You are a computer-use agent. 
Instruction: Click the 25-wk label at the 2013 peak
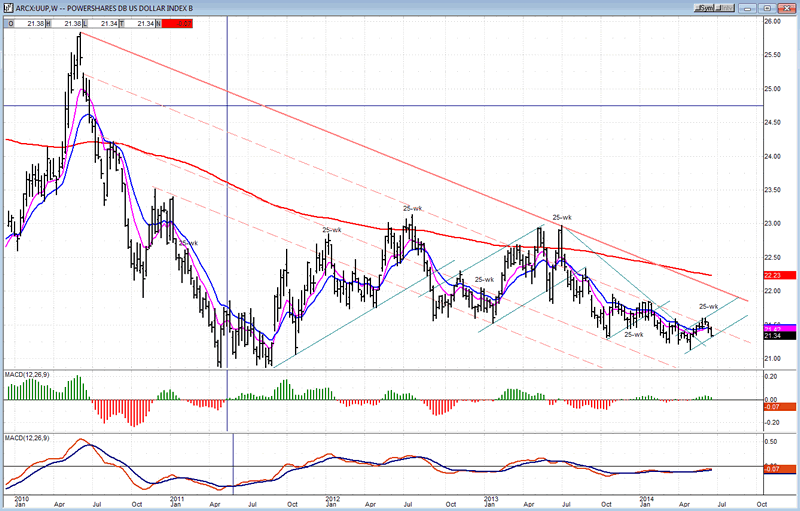561,217
